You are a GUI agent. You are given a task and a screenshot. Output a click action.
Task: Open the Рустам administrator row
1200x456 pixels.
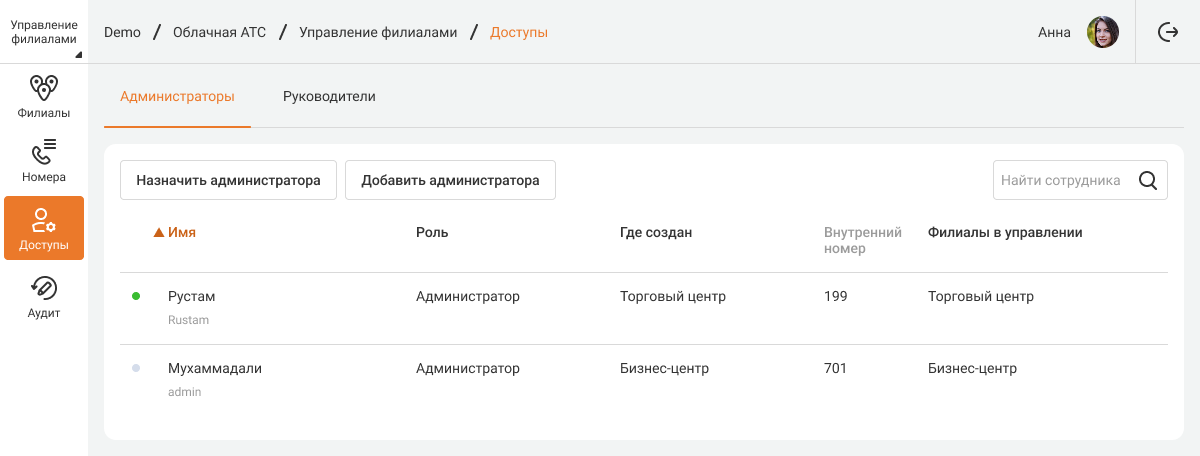[192, 297]
